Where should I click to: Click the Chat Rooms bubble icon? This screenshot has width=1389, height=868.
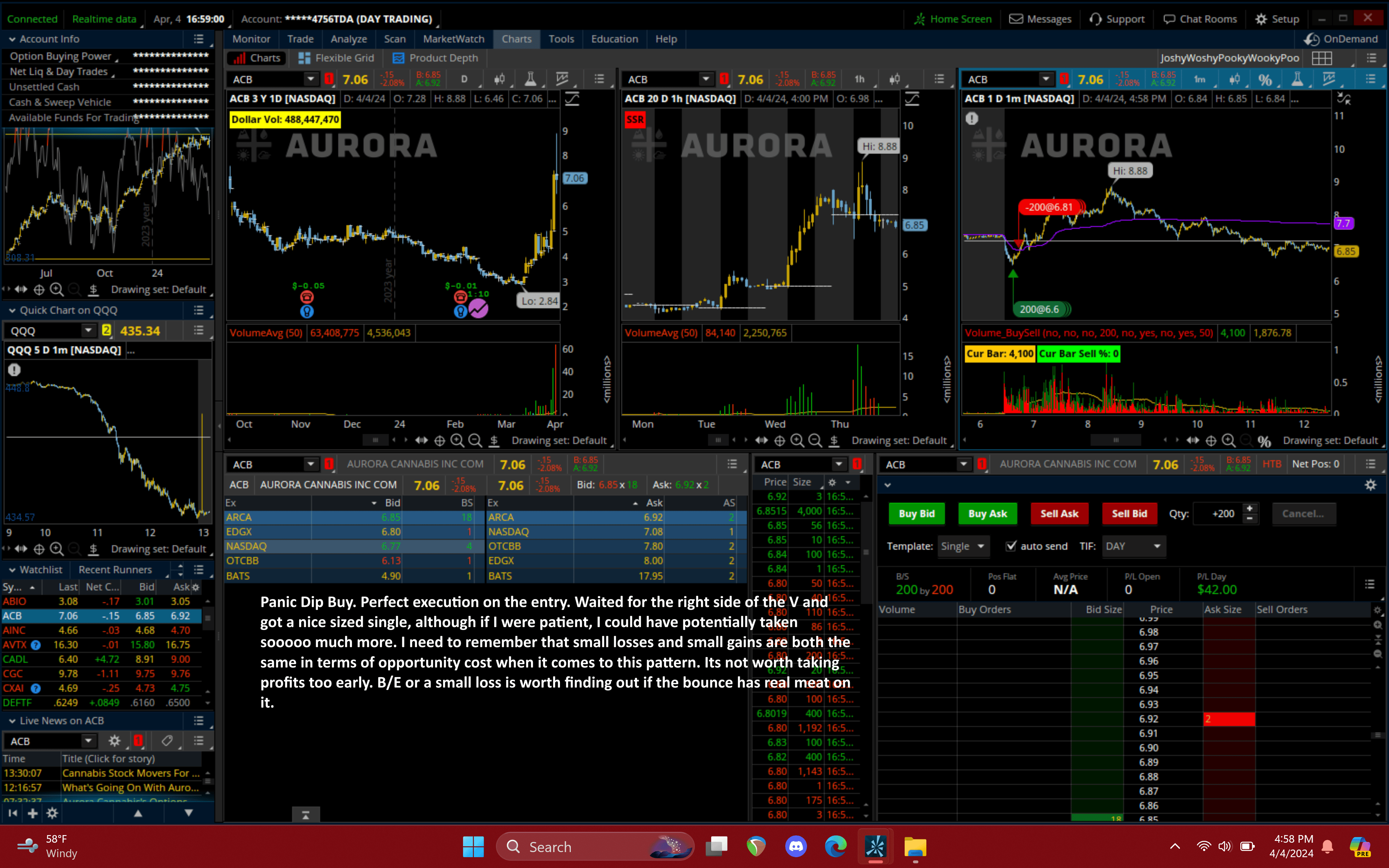tap(1169, 18)
